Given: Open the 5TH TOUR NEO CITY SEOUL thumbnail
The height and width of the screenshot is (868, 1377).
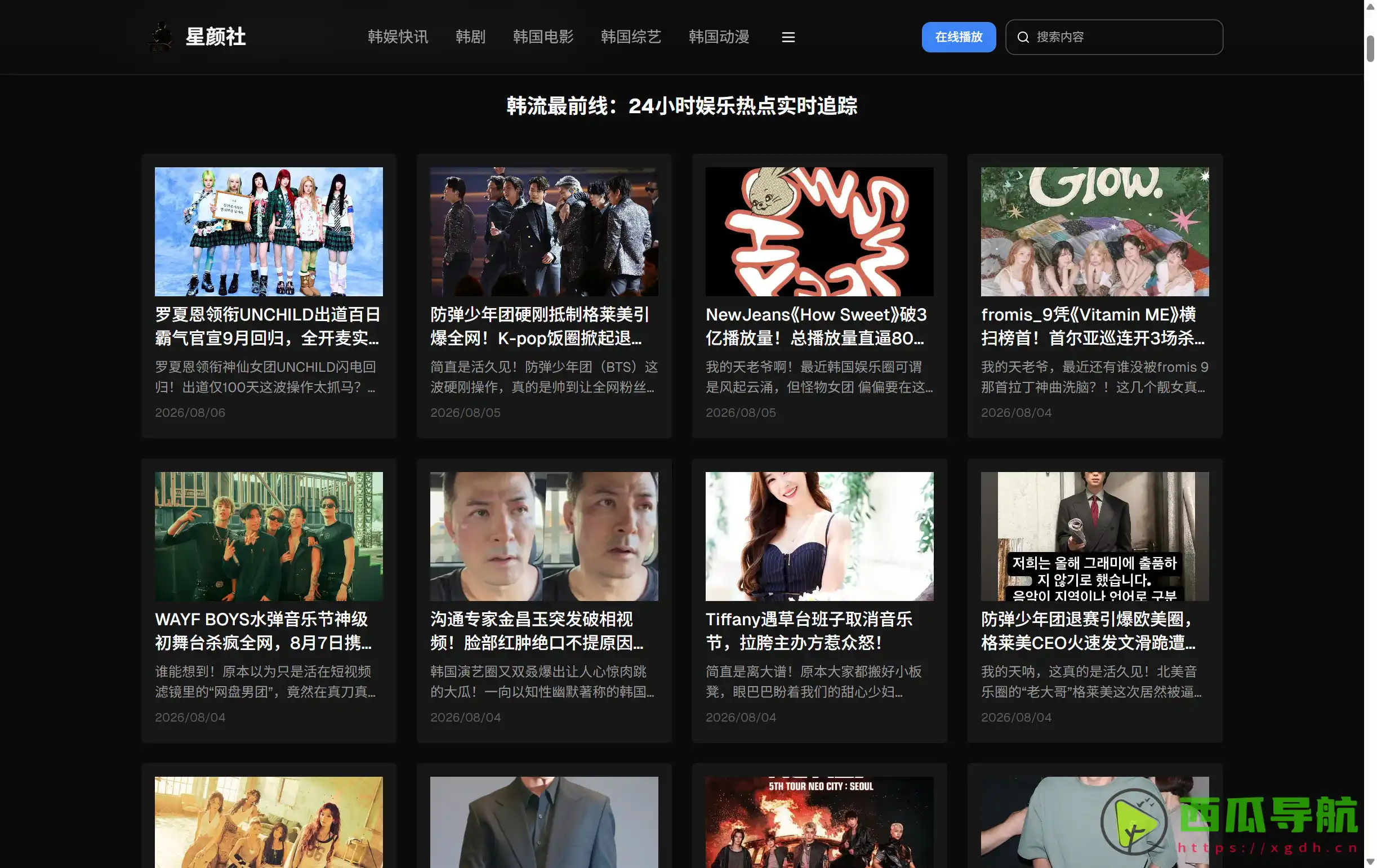Looking at the screenshot, I should coord(819,822).
